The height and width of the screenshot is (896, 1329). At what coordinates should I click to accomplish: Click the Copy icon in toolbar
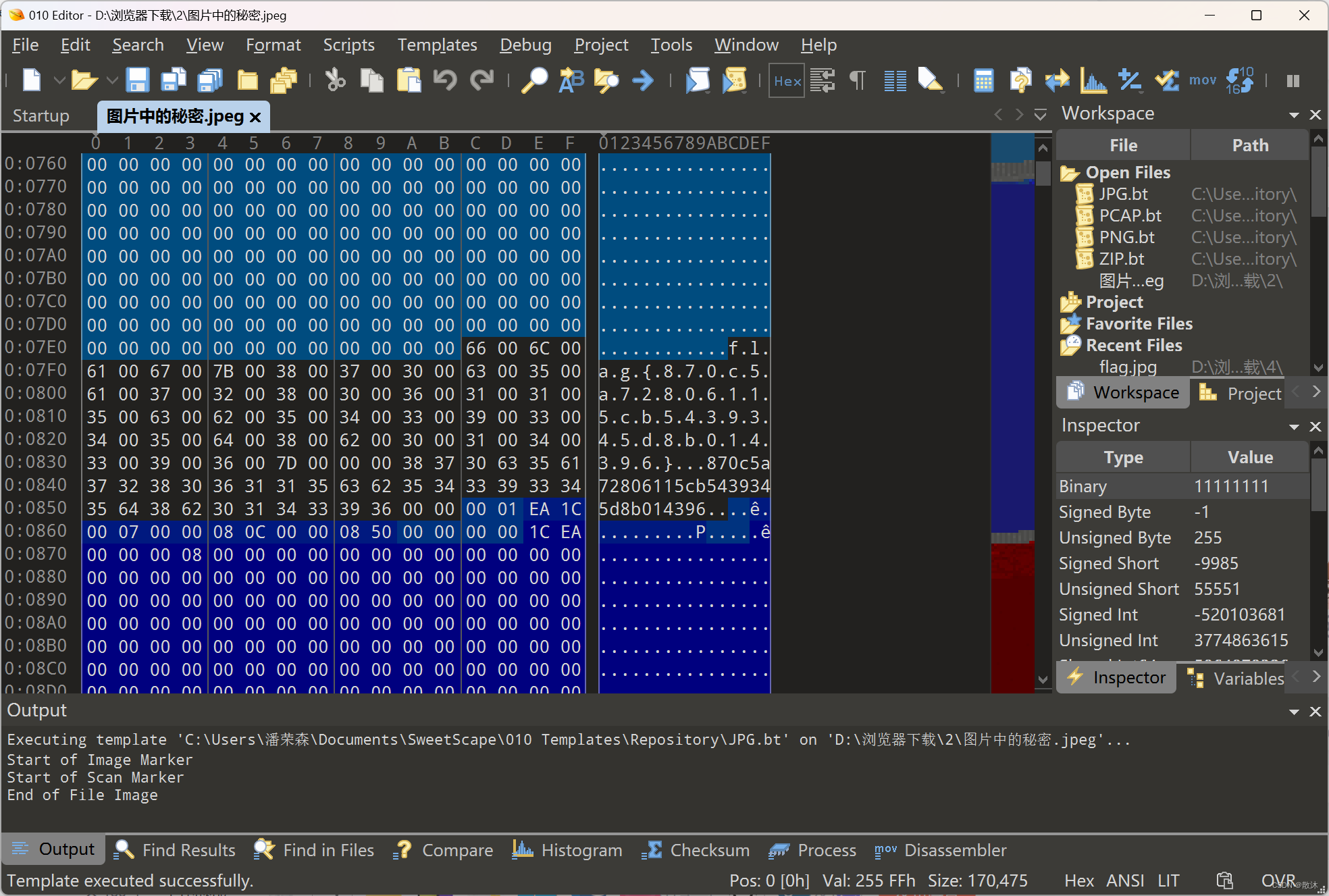(x=371, y=80)
